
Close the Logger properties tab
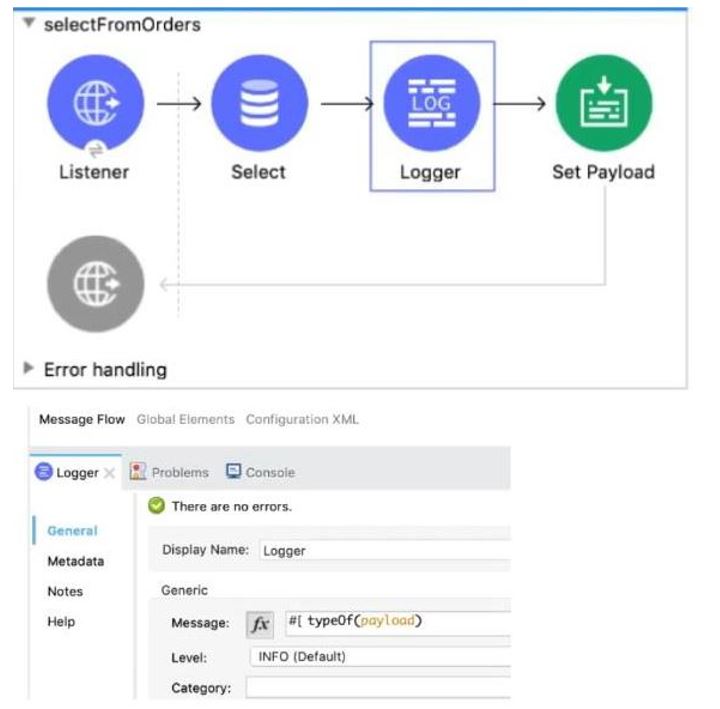point(110,473)
